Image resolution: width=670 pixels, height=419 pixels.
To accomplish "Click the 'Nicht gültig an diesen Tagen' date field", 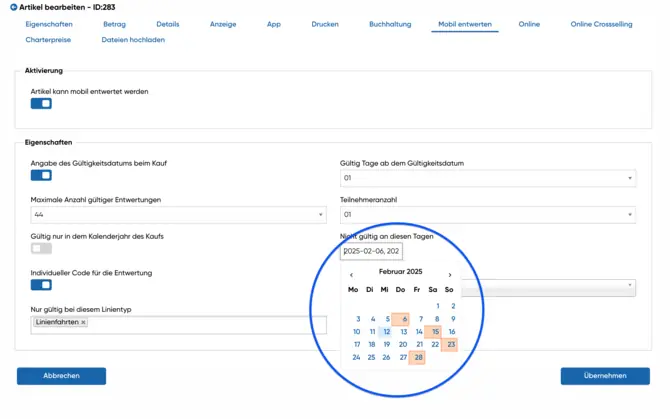I will 371,252.
